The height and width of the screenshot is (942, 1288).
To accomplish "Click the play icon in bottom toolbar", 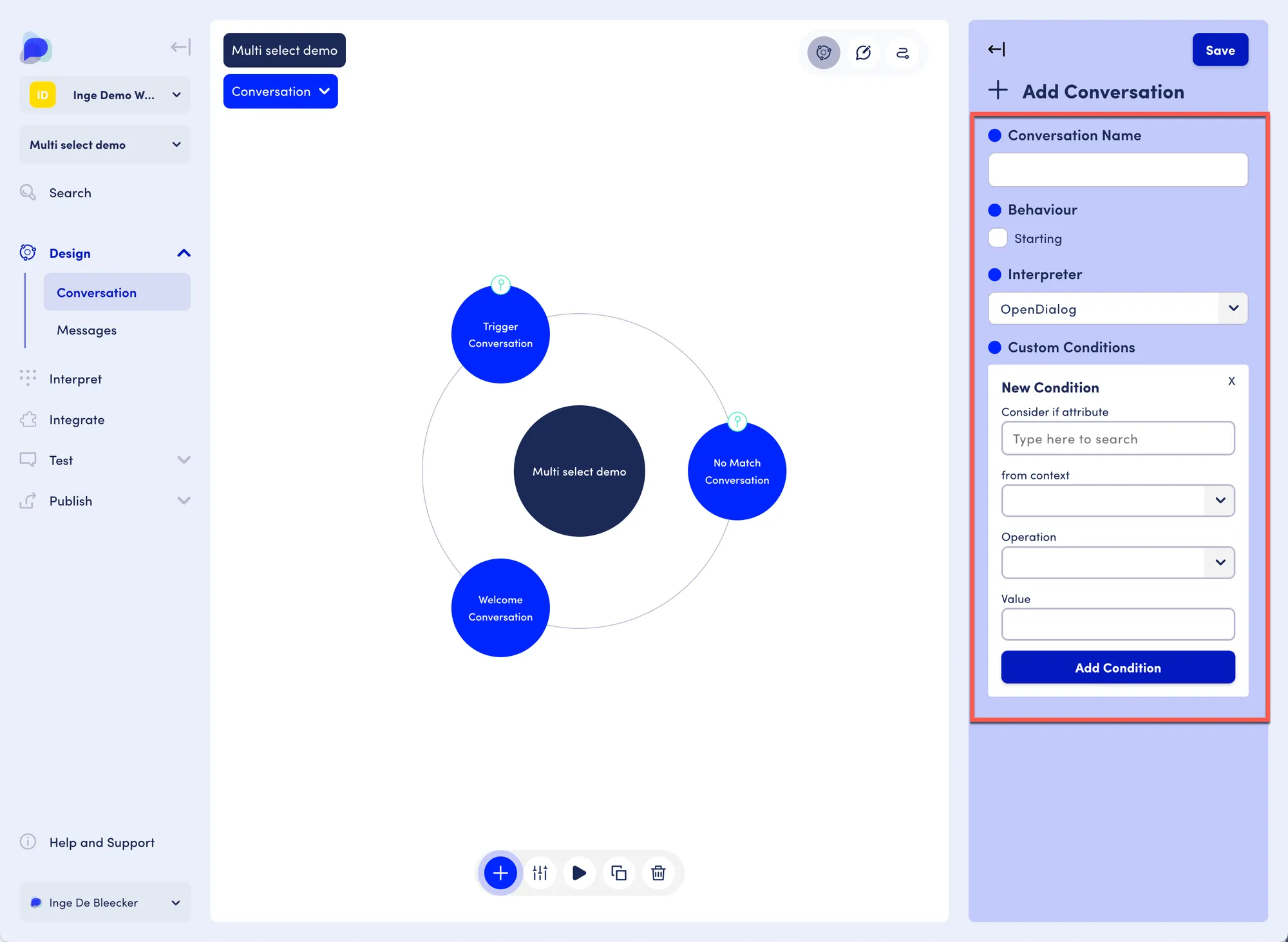I will [x=579, y=873].
